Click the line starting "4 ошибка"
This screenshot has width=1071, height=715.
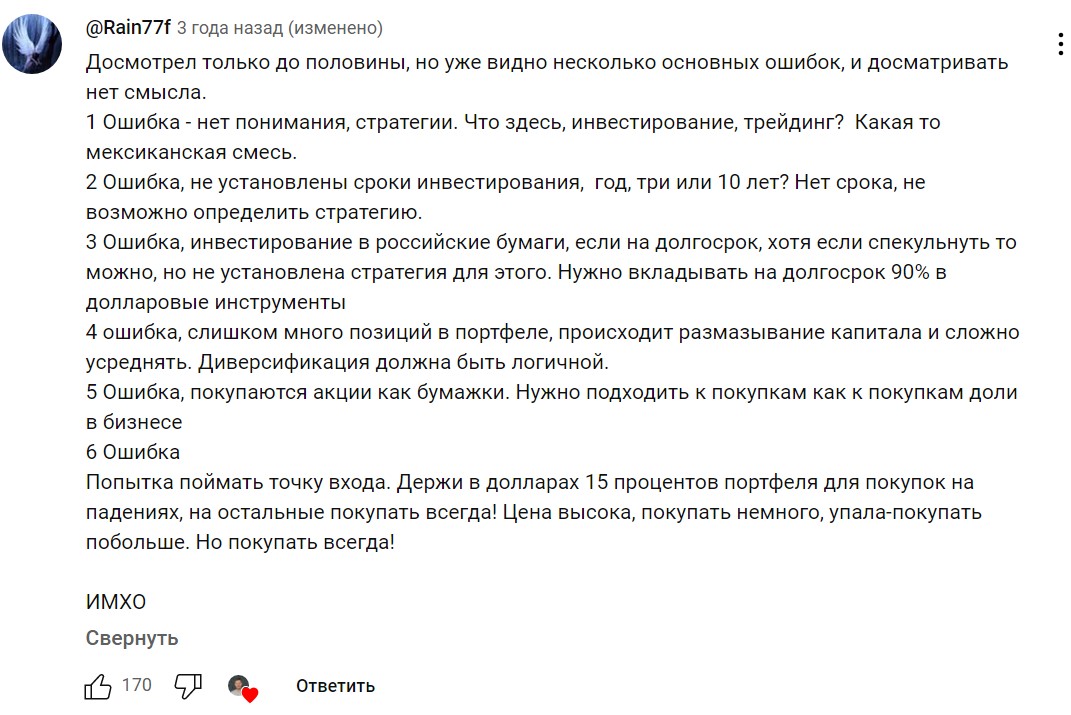pyautogui.click(x=552, y=333)
